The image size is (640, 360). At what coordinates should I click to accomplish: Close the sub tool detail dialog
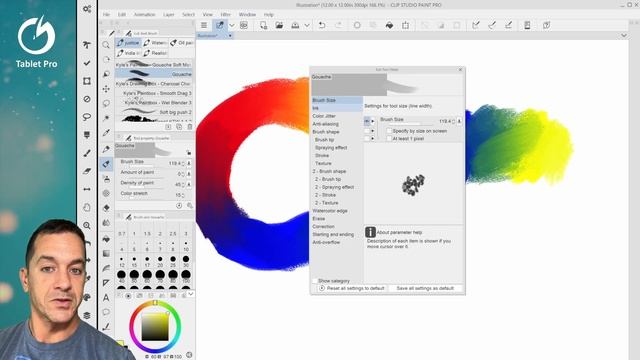(460, 70)
